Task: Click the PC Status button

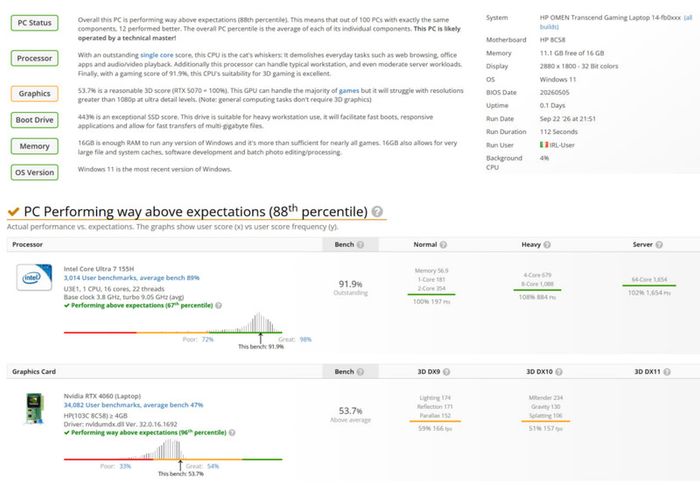Action: coord(34,23)
